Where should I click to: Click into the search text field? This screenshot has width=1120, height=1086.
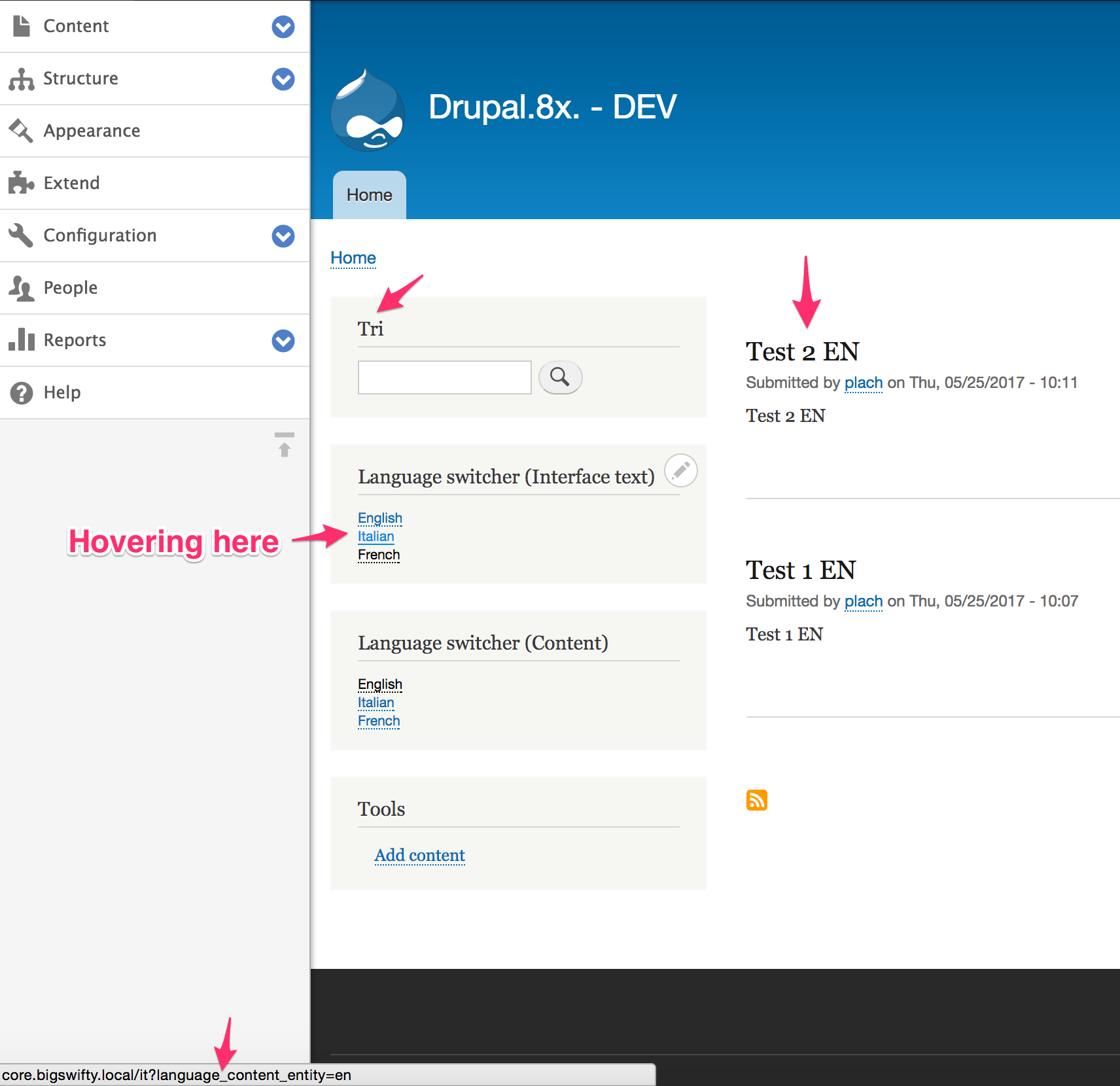(x=444, y=377)
